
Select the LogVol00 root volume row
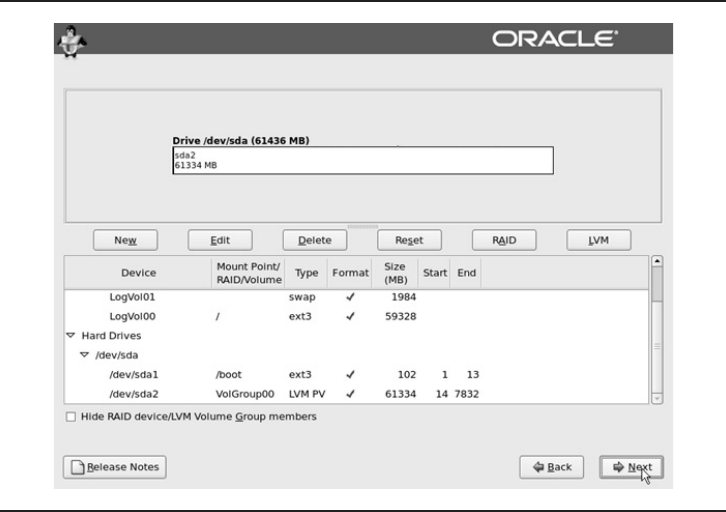356,316
